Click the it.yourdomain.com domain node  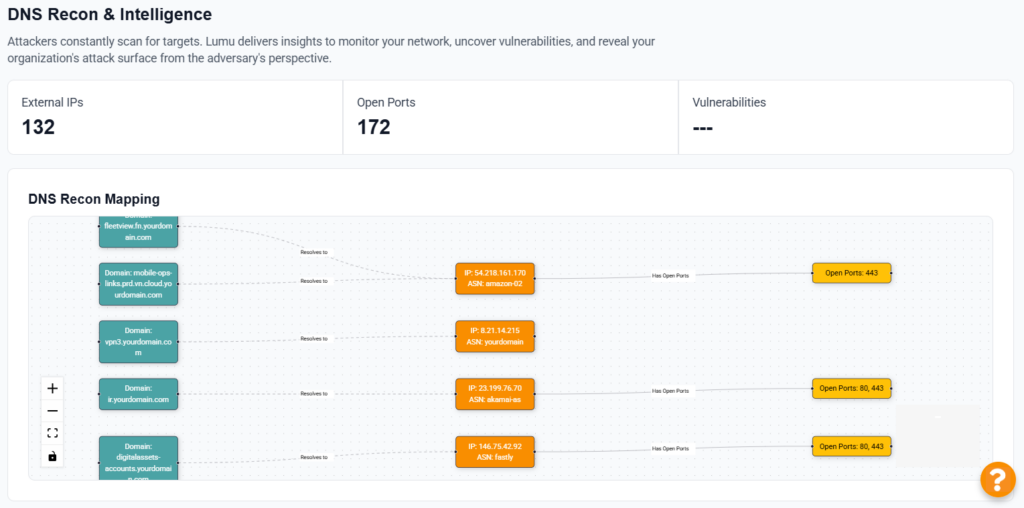(x=138, y=394)
